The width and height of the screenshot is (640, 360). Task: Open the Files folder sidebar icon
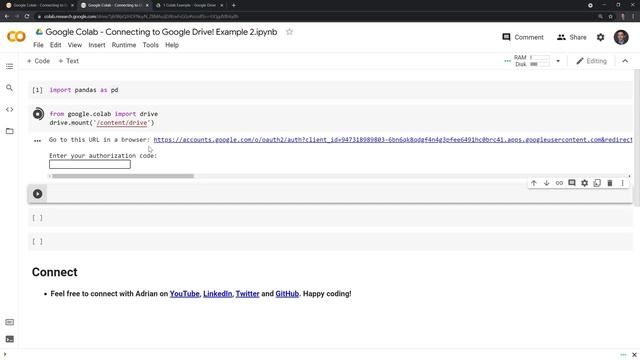click(x=9, y=131)
